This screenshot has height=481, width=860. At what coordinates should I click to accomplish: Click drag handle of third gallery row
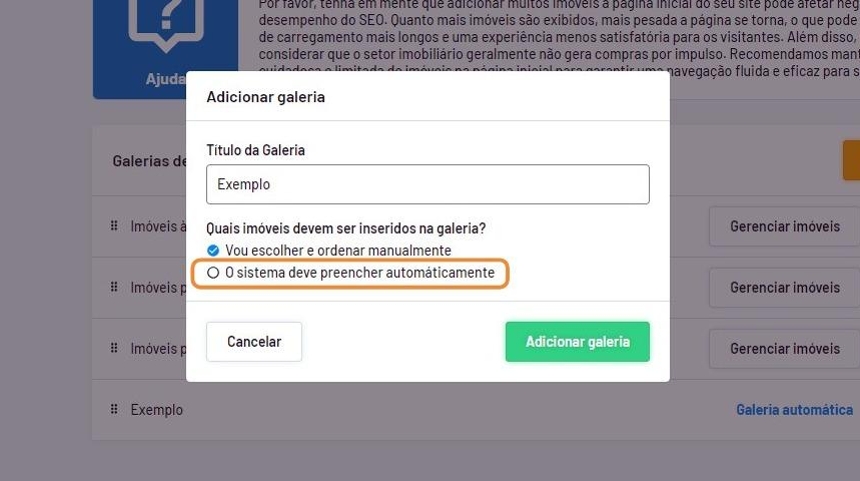pyautogui.click(x=114, y=348)
